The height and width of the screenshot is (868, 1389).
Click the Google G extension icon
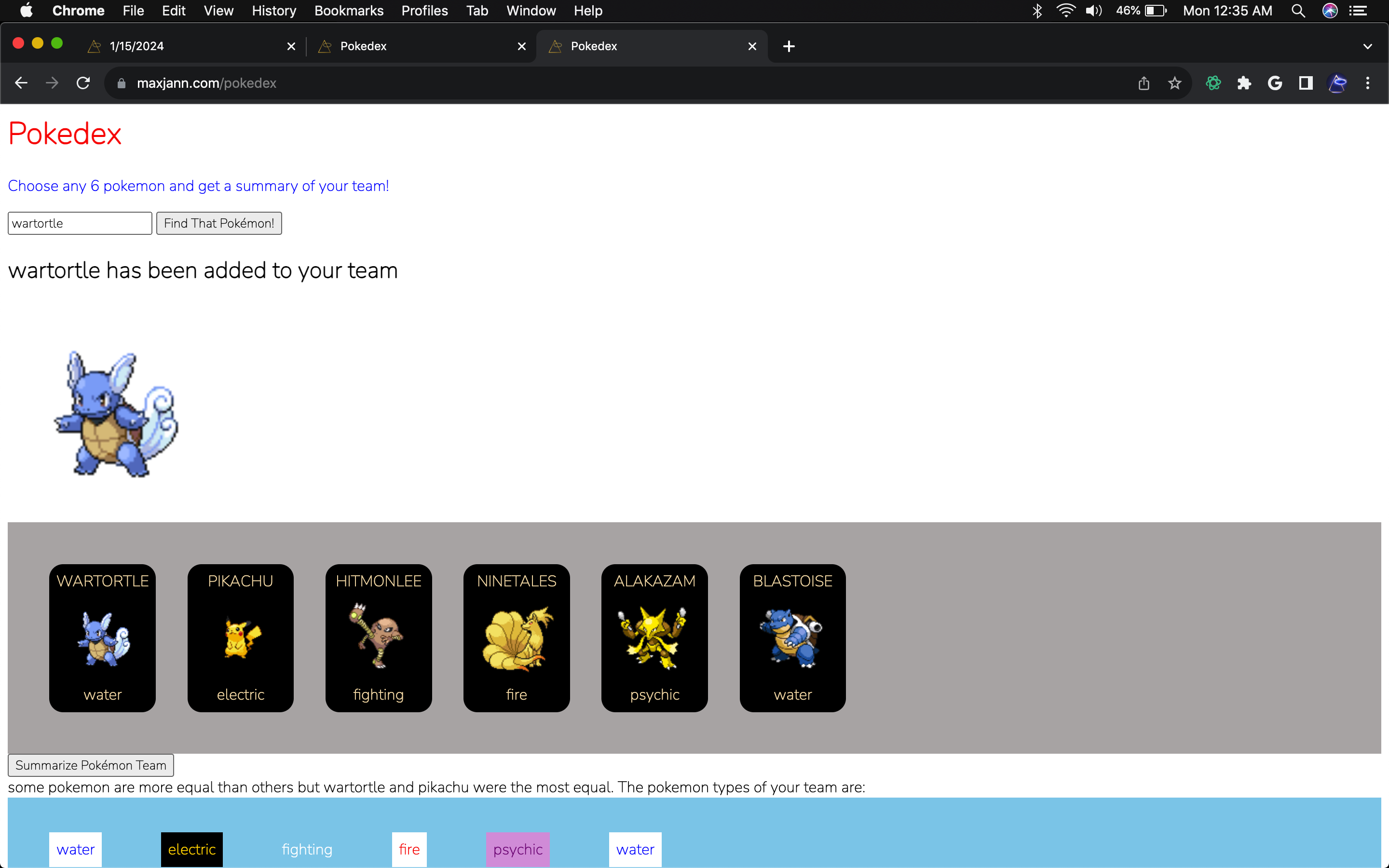pyautogui.click(x=1275, y=83)
